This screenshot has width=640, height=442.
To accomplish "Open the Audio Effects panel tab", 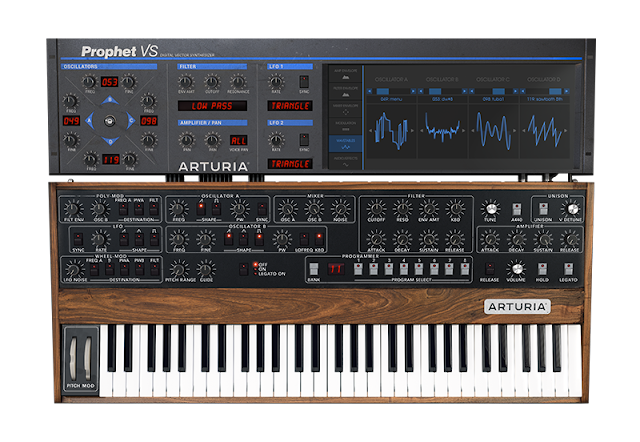I will coord(345,161).
